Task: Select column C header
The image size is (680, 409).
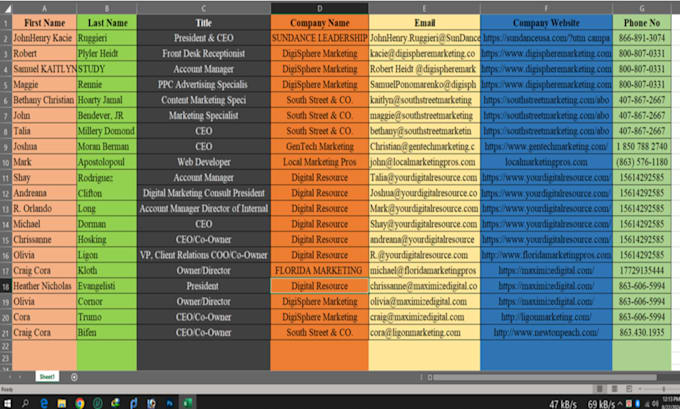Action: point(204,8)
